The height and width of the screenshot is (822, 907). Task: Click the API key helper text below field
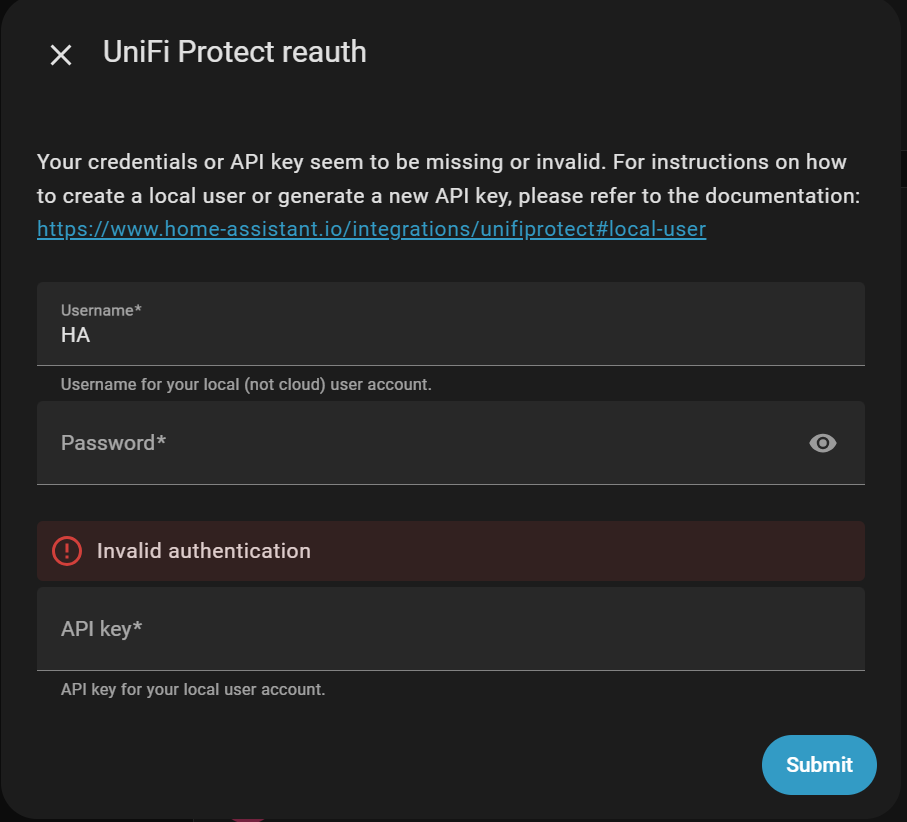(193, 689)
